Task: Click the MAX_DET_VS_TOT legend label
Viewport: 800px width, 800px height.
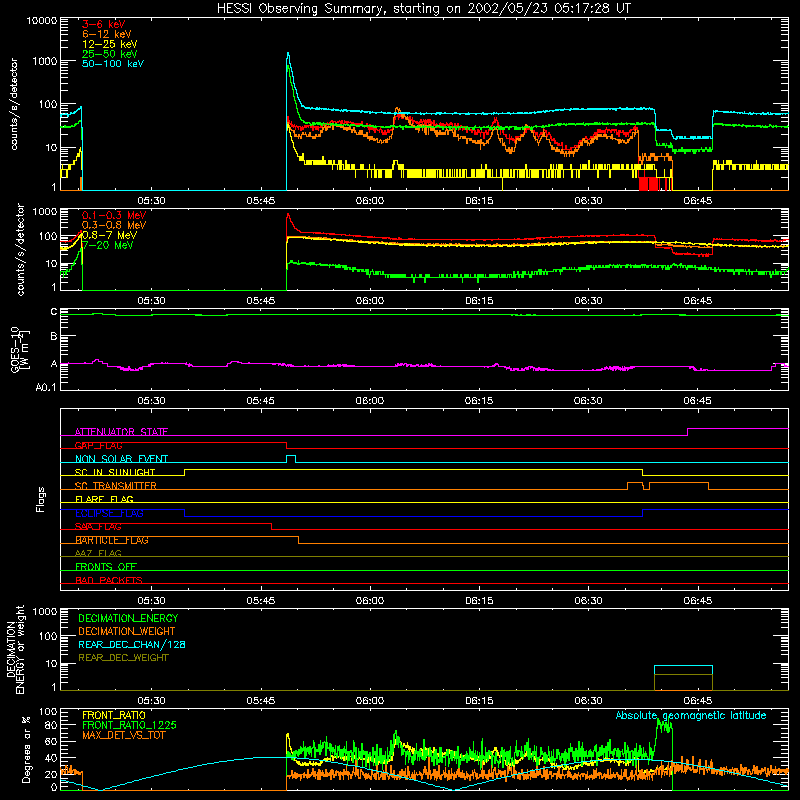Action: click(x=123, y=735)
